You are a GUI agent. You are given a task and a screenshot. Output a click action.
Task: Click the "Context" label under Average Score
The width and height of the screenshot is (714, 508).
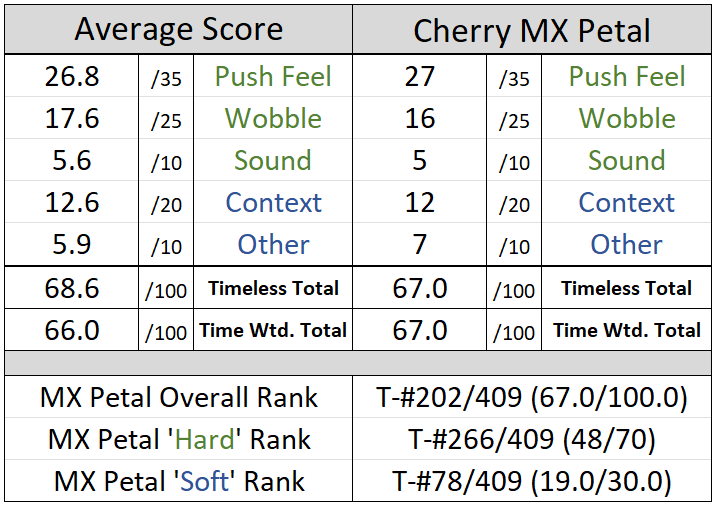273,202
